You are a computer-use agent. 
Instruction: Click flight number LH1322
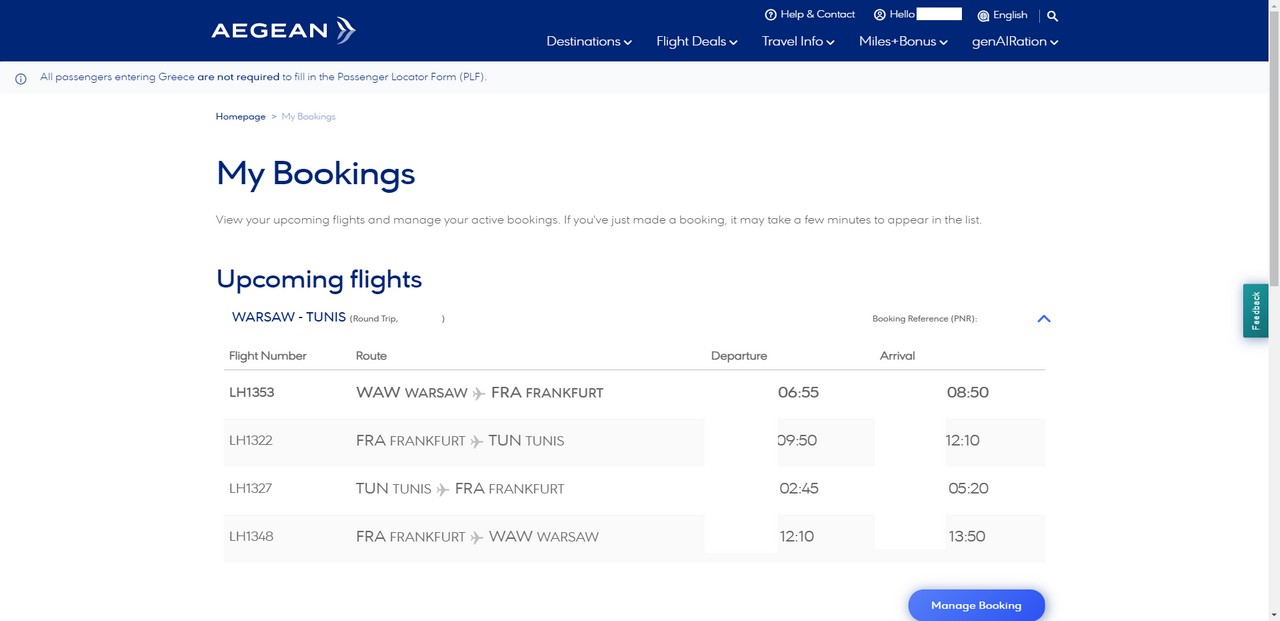(x=251, y=441)
